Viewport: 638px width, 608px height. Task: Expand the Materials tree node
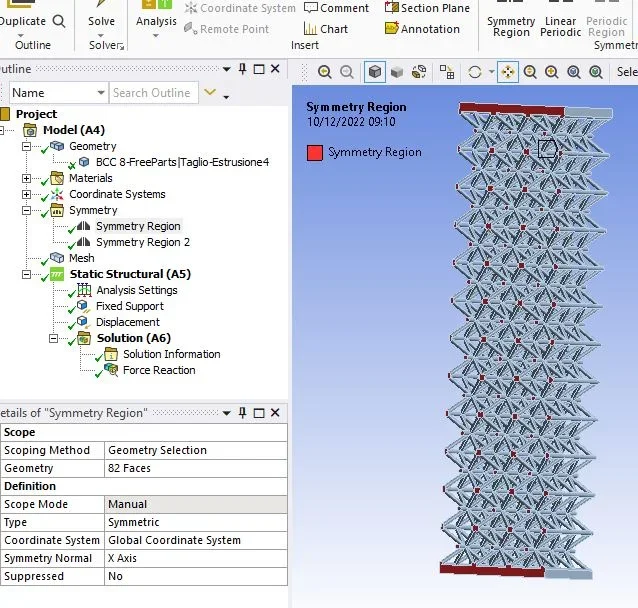point(25,178)
